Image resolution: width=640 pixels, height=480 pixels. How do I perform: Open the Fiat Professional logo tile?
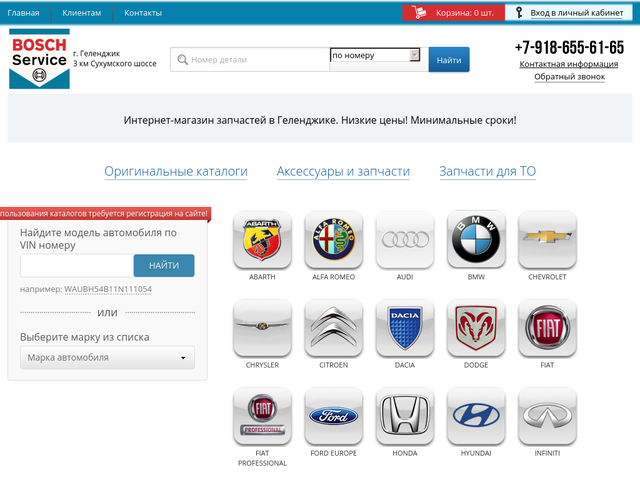tap(262, 416)
